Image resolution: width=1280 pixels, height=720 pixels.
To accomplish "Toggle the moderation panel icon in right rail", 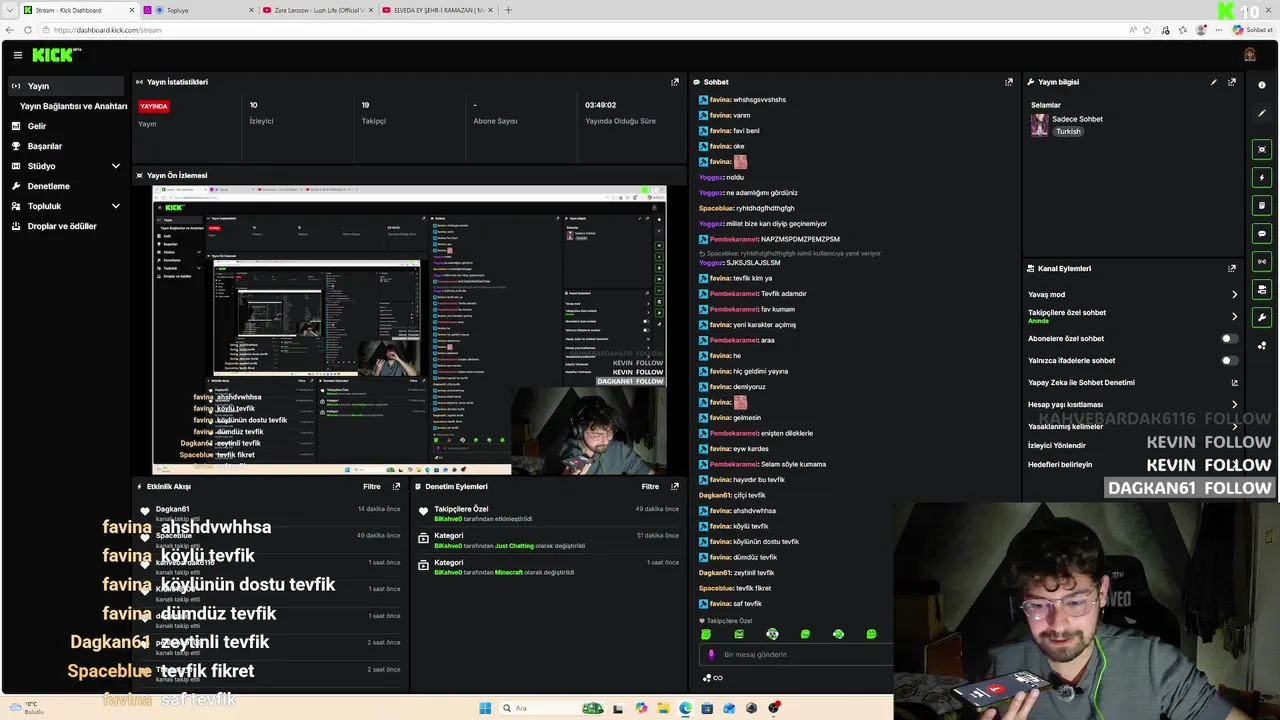I will click(1262, 289).
